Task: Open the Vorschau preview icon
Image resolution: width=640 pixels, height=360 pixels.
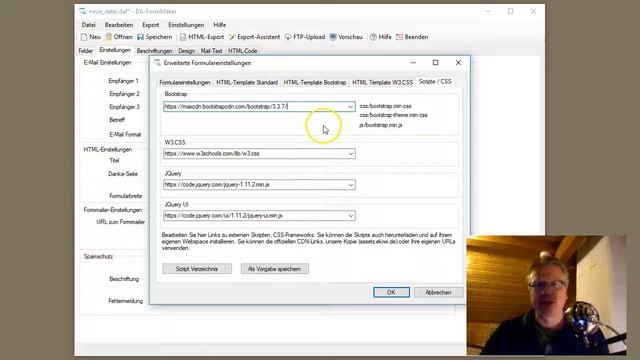Action: click(333, 37)
